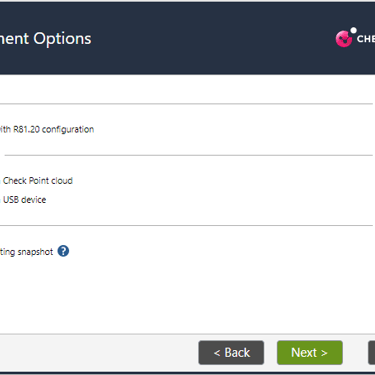Click the Options page title heading
The height and width of the screenshot is (375, 375).
pos(62,39)
